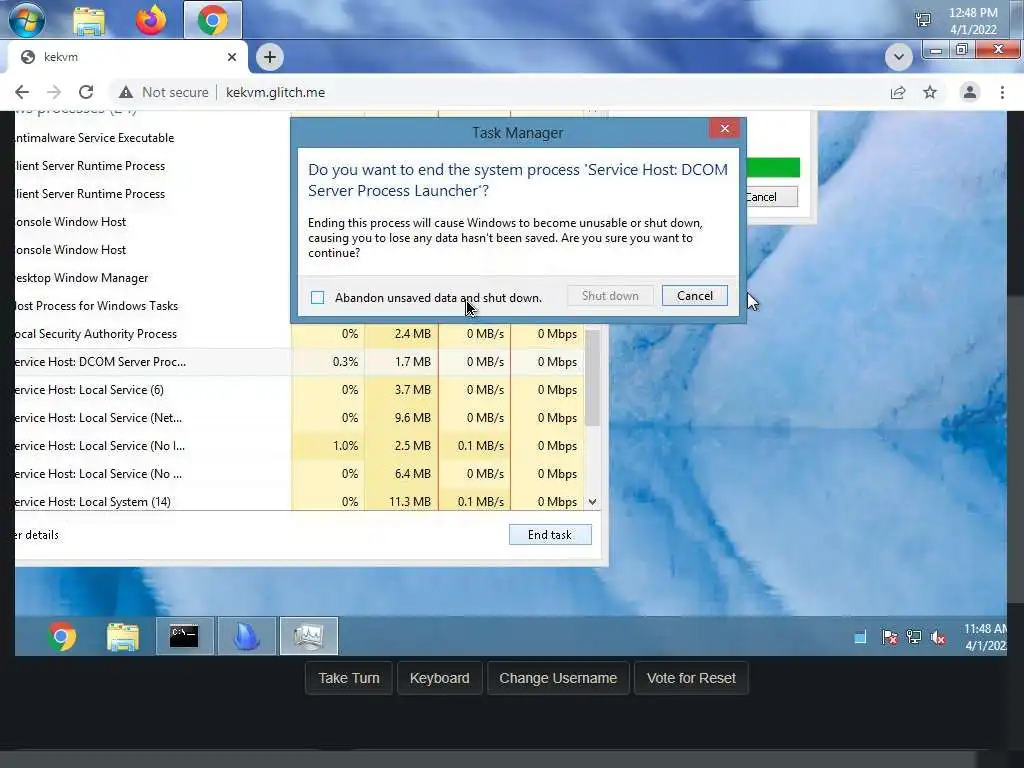Share this page icon
The height and width of the screenshot is (768, 1024).
click(x=898, y=92)
